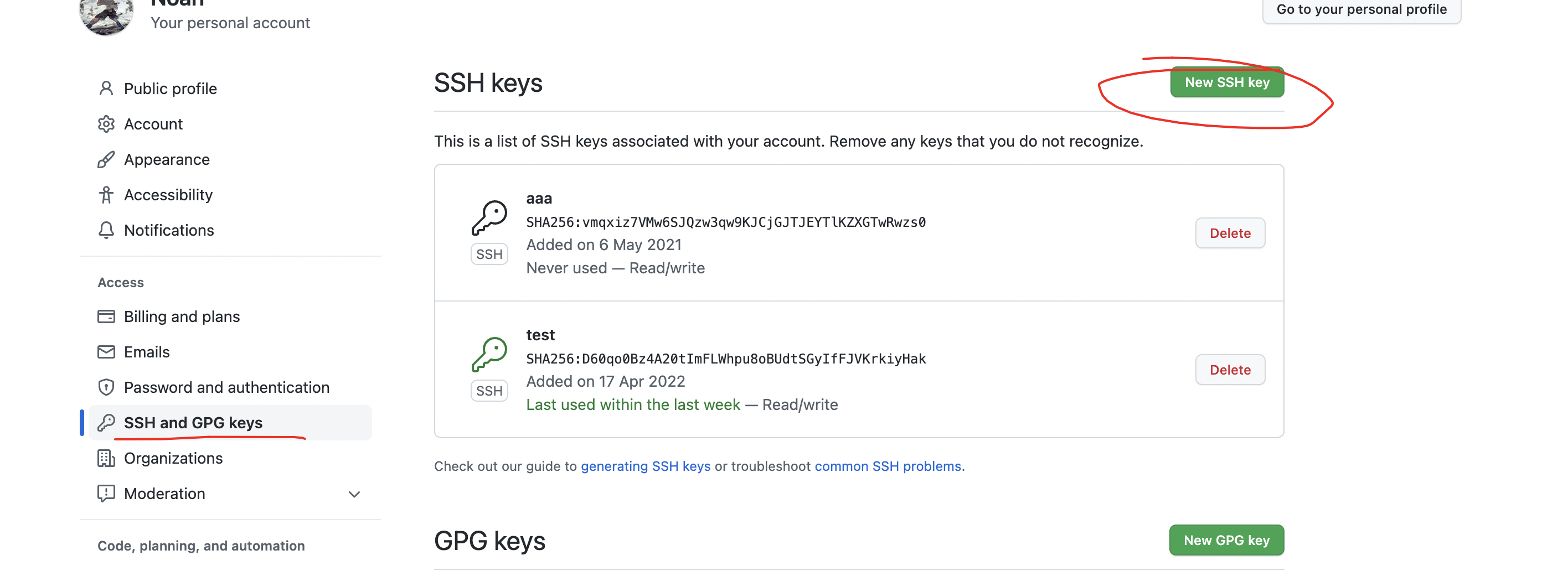
Task: Click the Public profile person icon
Action: coord(106,89)
